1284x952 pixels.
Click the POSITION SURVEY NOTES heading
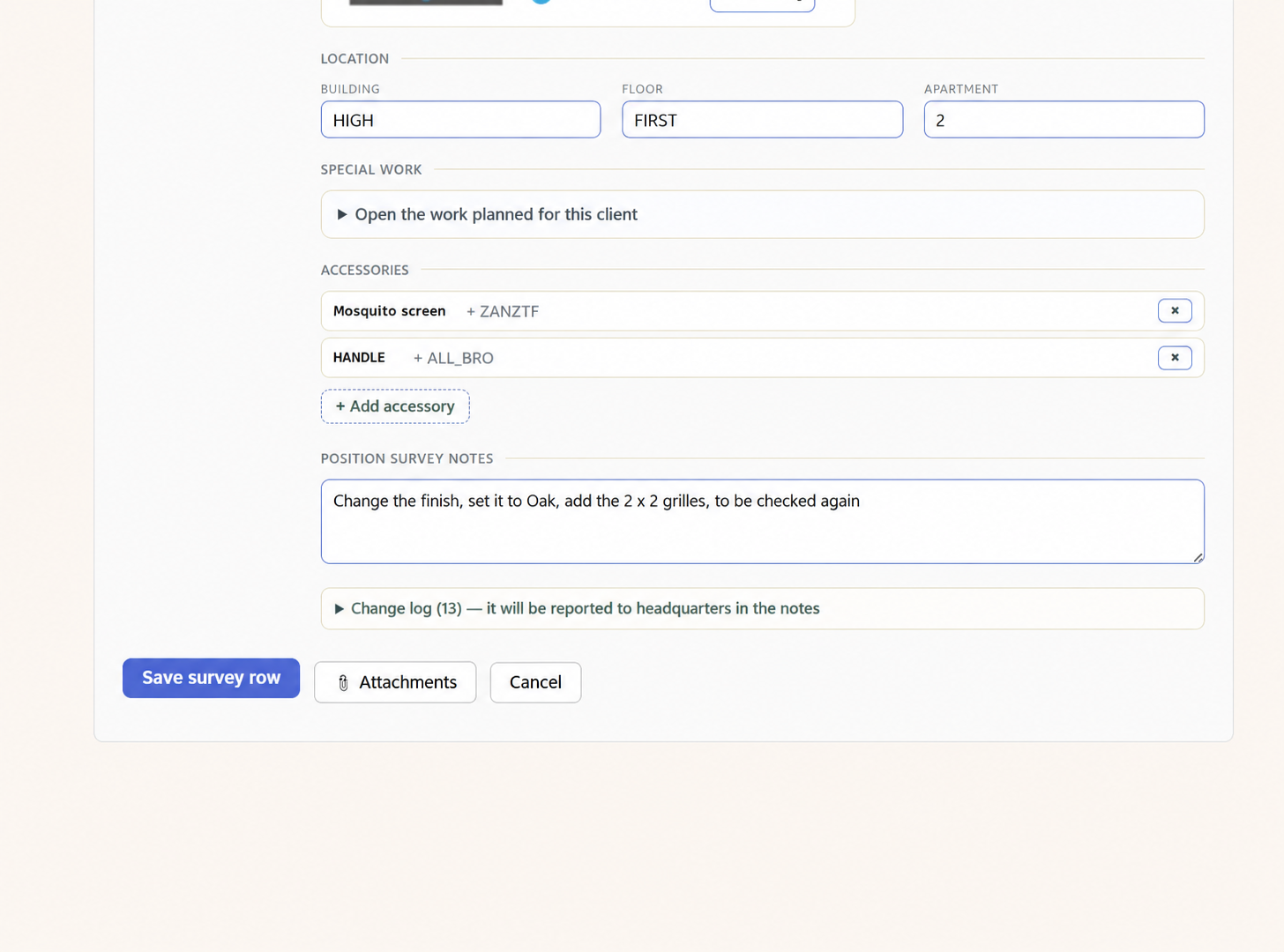tap(407, 458)
